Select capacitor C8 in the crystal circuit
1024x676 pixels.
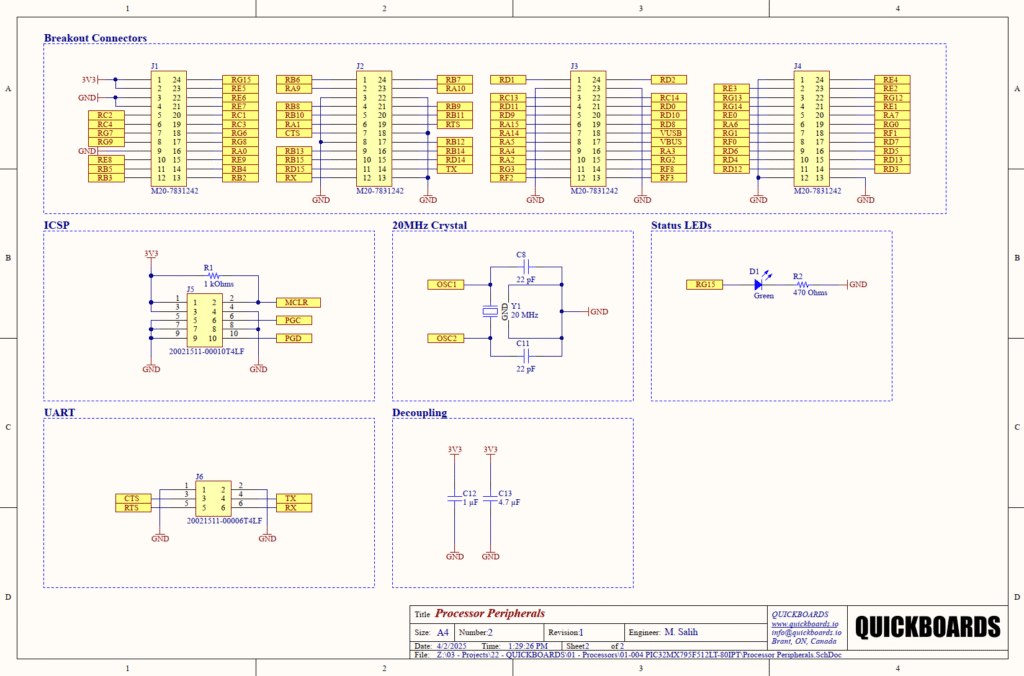[x=524, y=267]
